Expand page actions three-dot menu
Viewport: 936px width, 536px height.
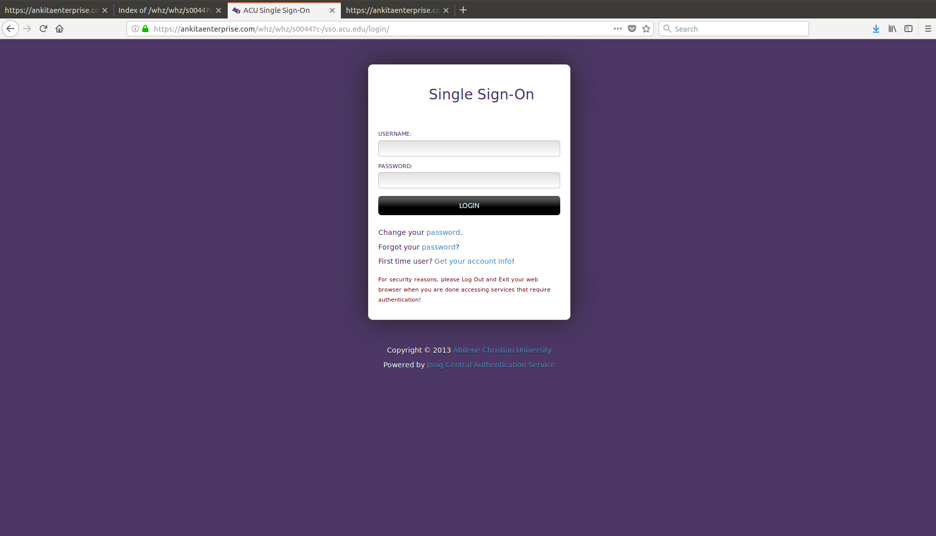coord(618,29)
